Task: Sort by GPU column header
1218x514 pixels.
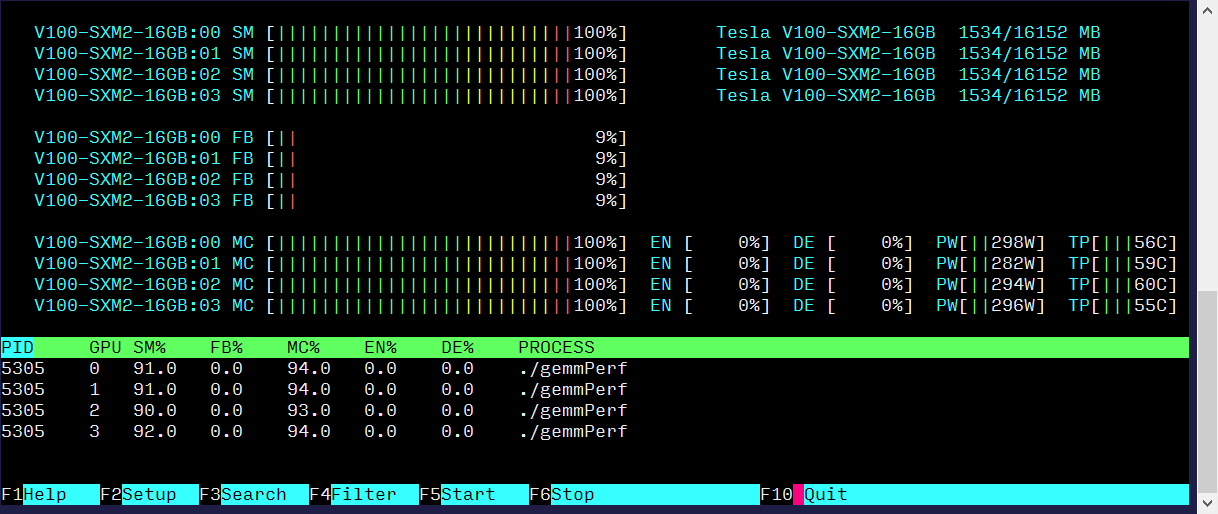Action: tap(106, 348)
